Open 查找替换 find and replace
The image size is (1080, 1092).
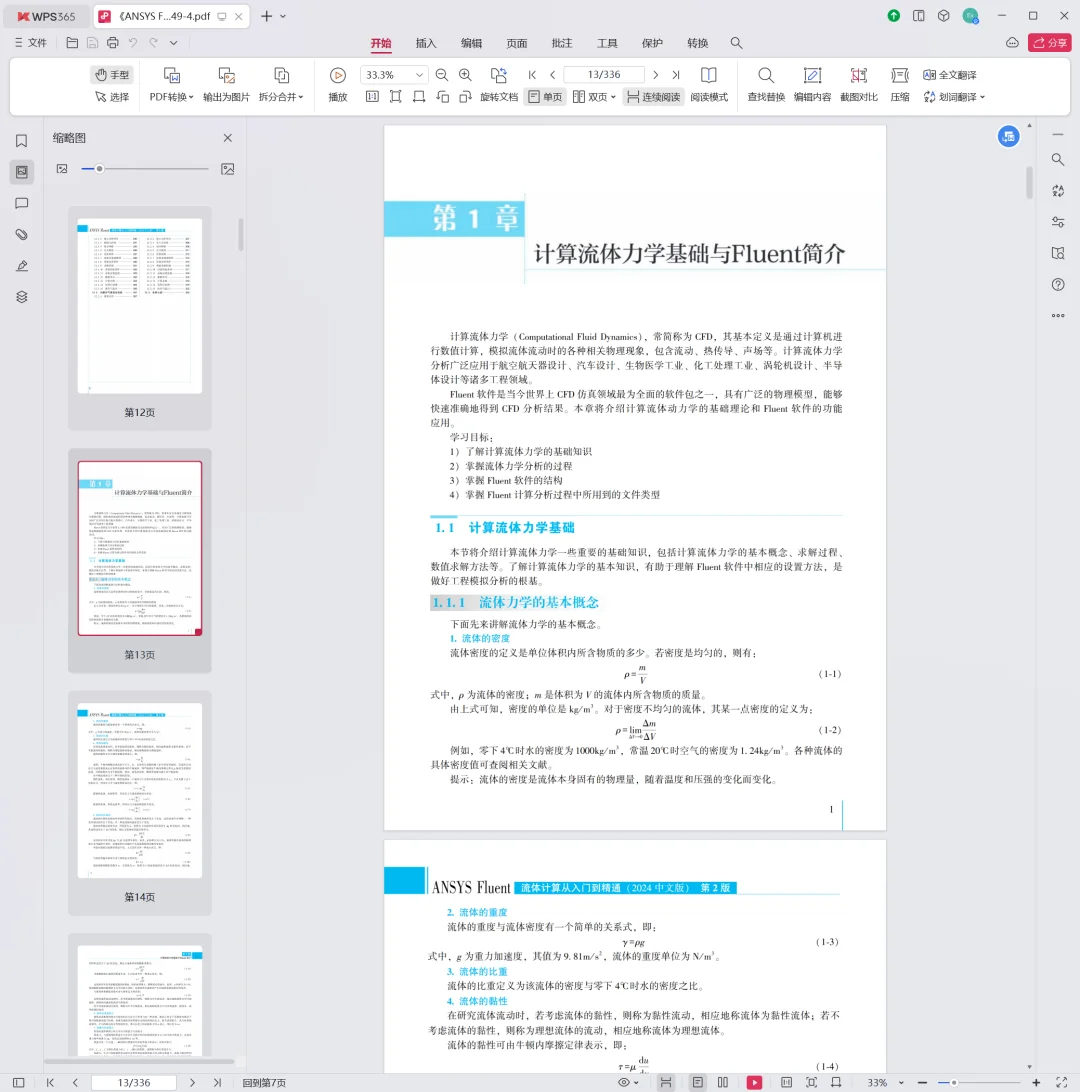[766, 84]
